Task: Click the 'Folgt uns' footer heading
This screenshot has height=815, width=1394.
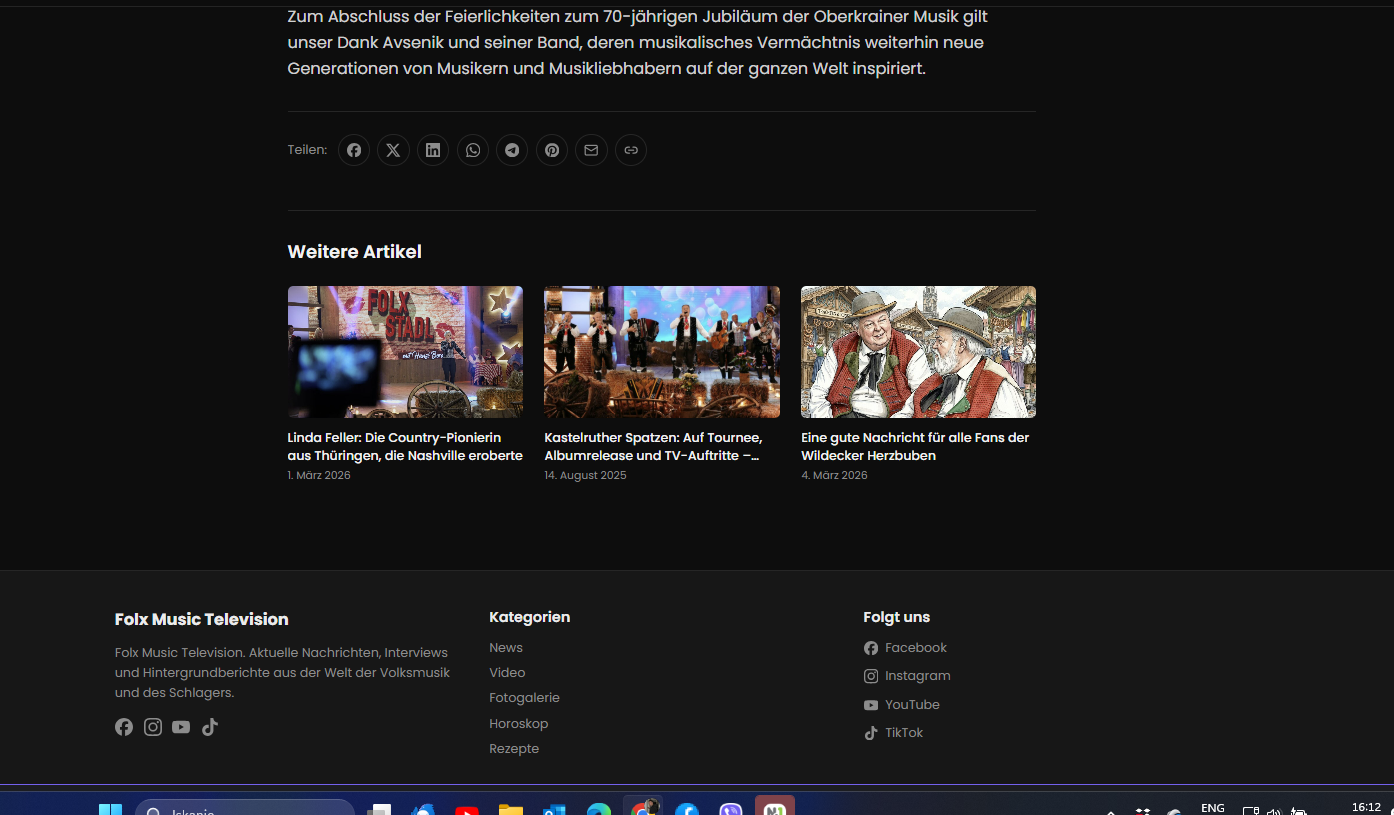Action: click(897, 617)
